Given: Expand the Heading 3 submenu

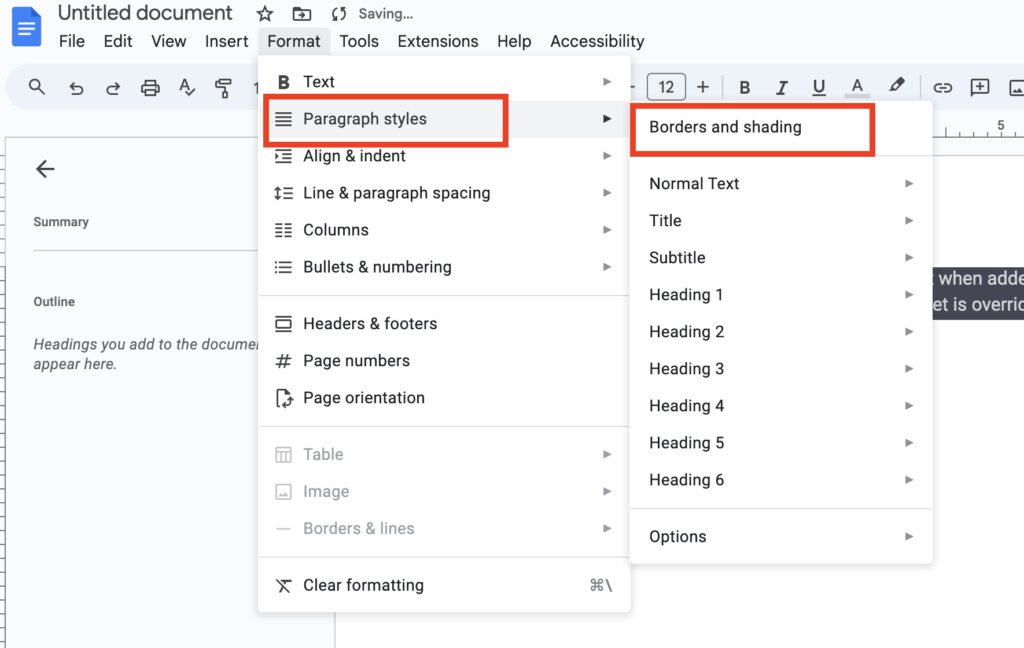Looking at the screenshot, I should point(908,368).
